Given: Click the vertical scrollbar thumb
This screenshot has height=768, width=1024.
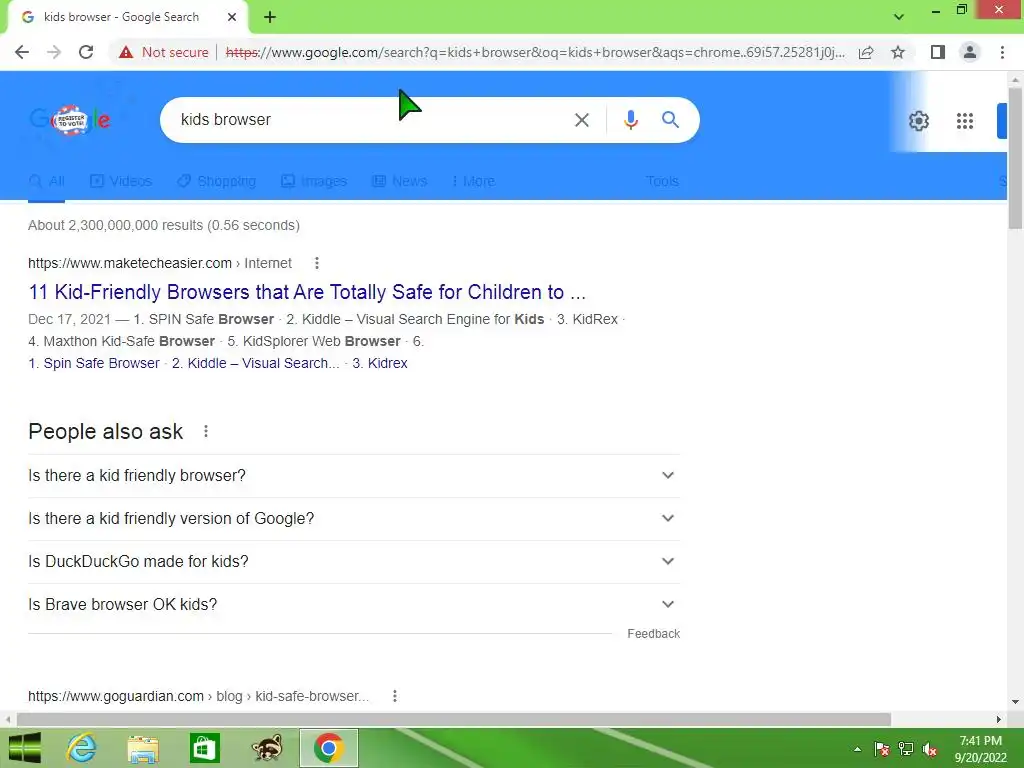Looking at the screenshot, I should [1015, 157].
